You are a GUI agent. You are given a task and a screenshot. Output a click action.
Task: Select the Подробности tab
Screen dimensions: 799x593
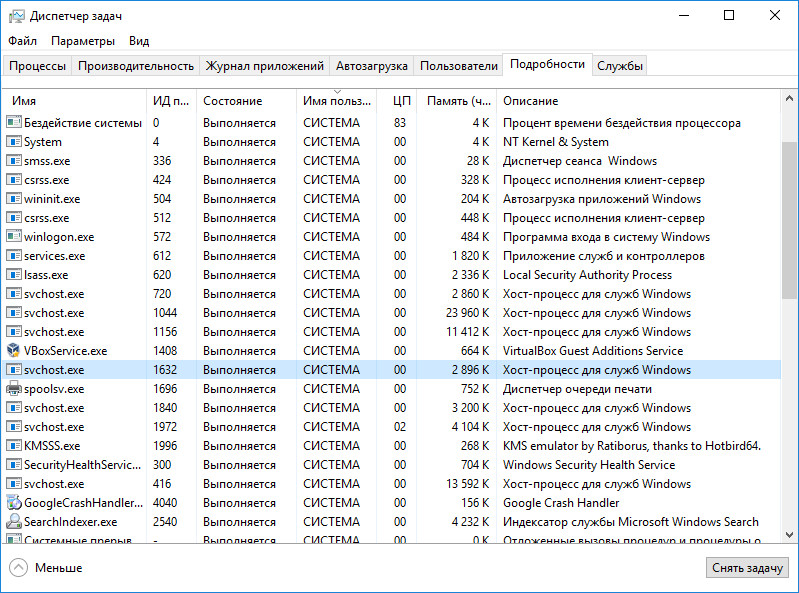tap(547, 64)
